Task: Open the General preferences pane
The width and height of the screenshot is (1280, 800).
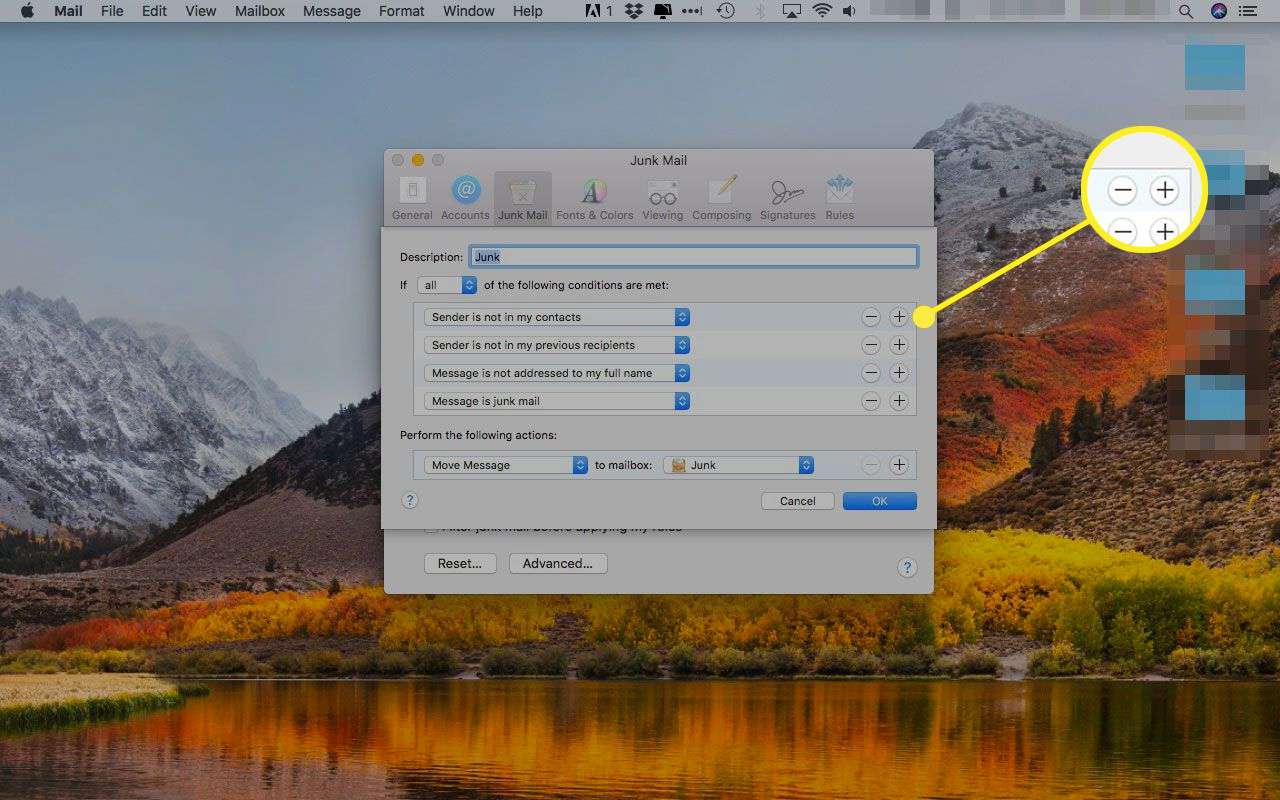Action: tap(412, 197)
